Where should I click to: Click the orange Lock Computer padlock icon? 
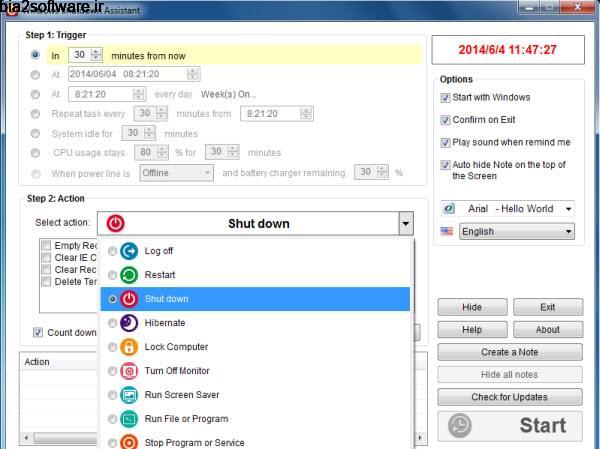pos(129,347)
